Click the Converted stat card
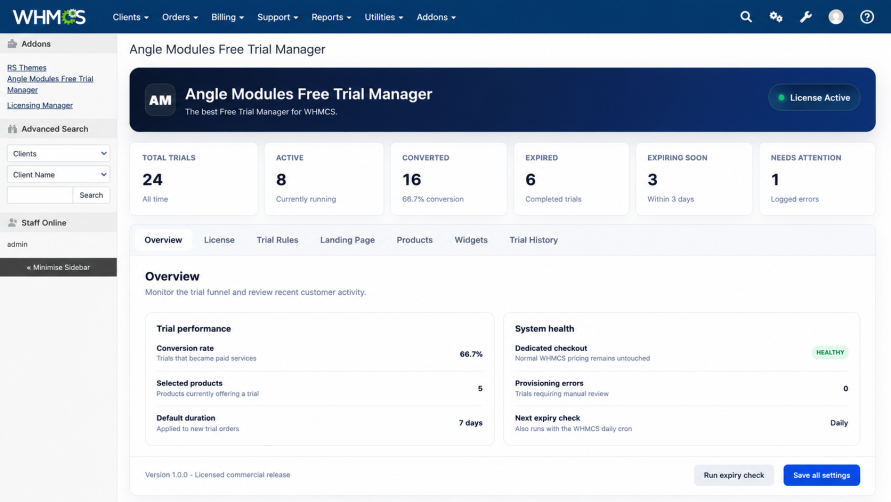Image resolution: width=891 pixels, height=502 pixels. [x=448, y=179]
